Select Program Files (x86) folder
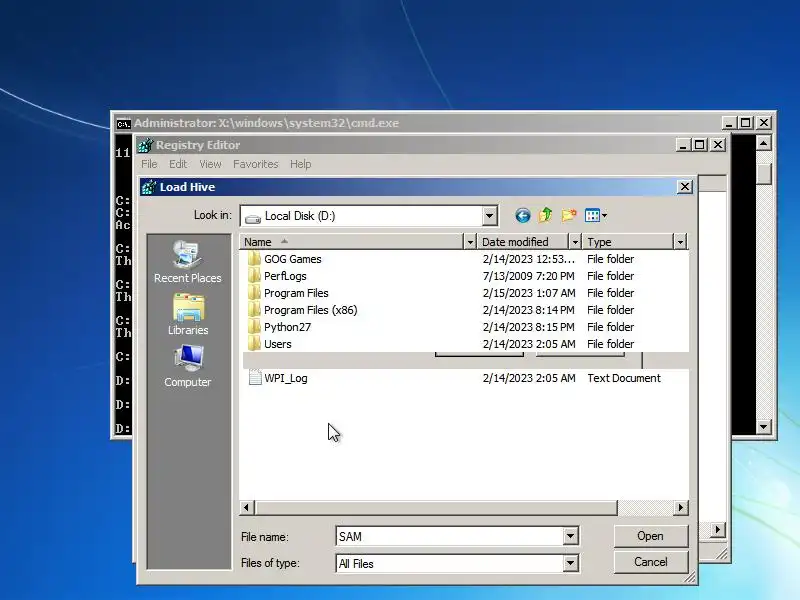 tap(303, 310)
